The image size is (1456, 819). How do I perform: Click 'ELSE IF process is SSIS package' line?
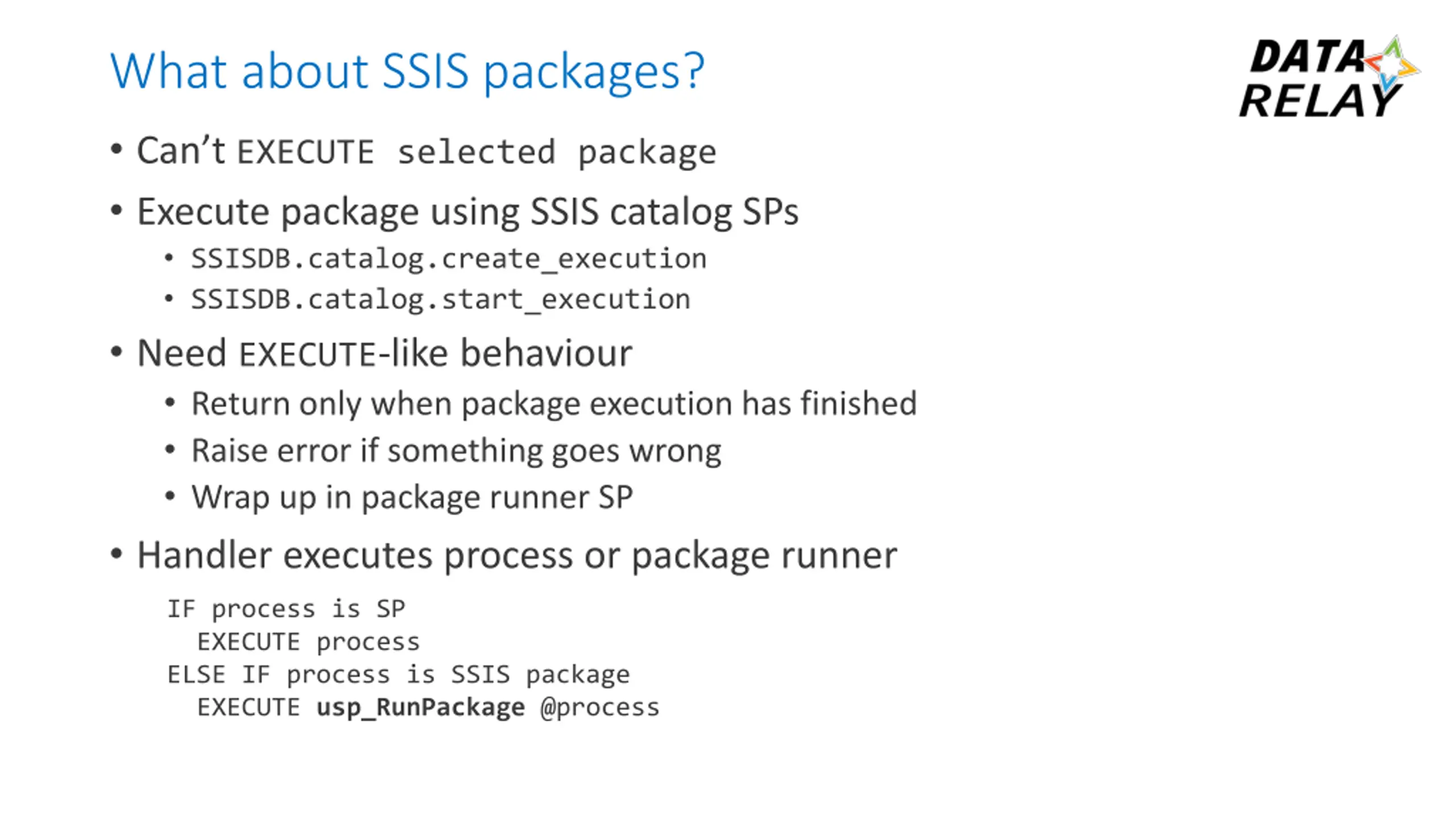(399, 675)
